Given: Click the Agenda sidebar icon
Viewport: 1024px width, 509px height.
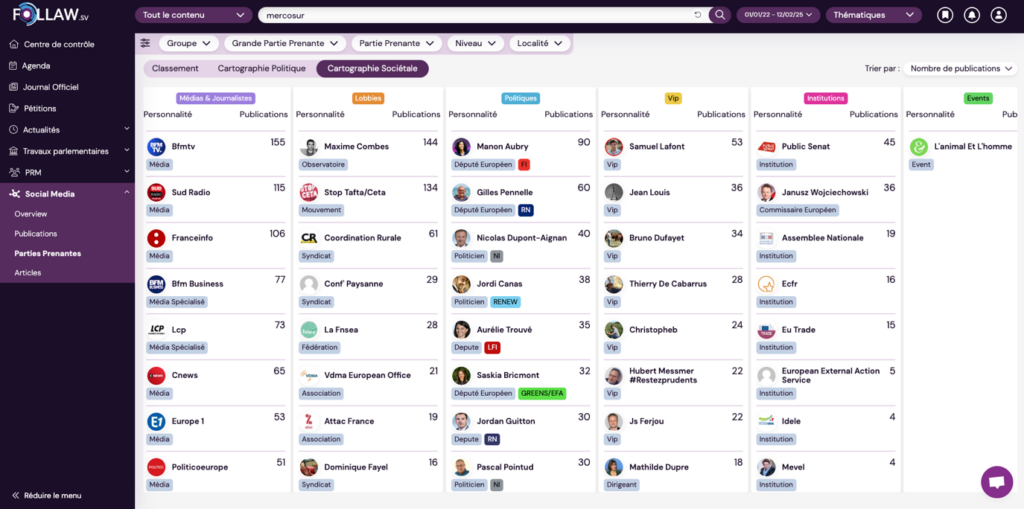Looking at the screenshot, I should coord(14,66).
